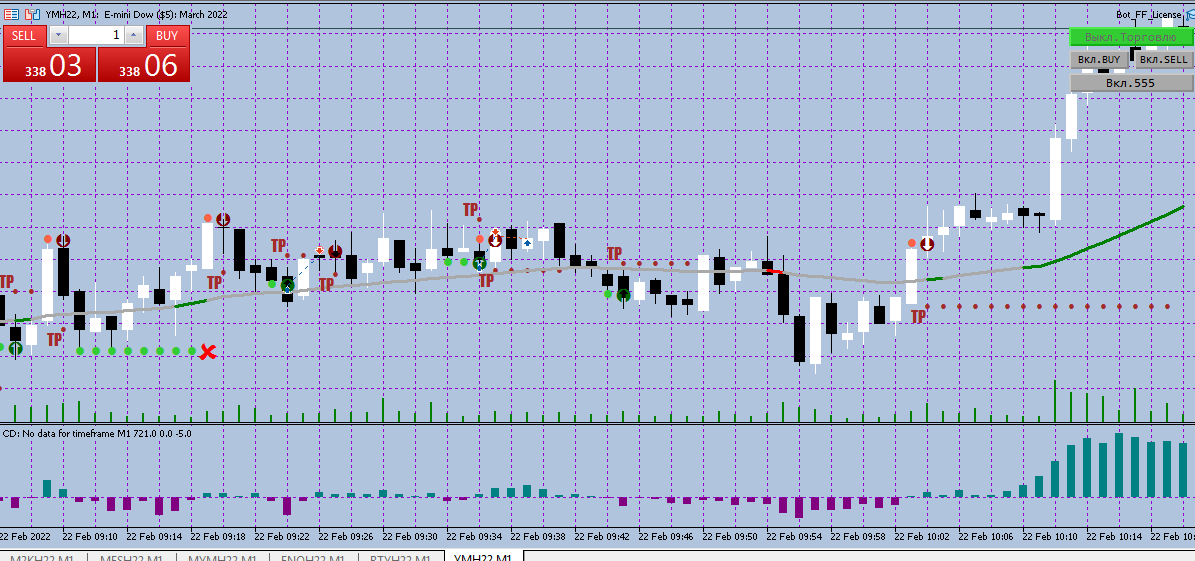The height and width of the screenshot is (561, 1195).
Task: Click the chart title YMH22, M1 E-mini Dow
Action: 136,14
